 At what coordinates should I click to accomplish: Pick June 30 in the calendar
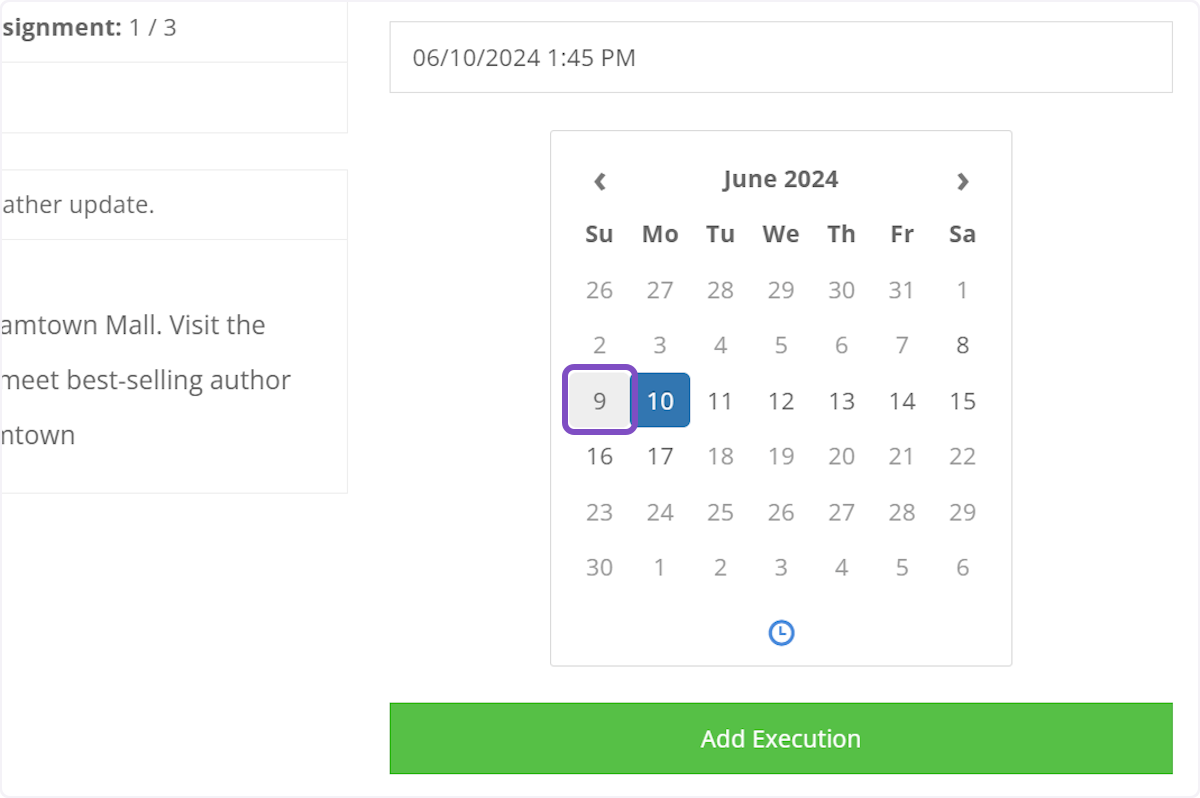point(599,567)
